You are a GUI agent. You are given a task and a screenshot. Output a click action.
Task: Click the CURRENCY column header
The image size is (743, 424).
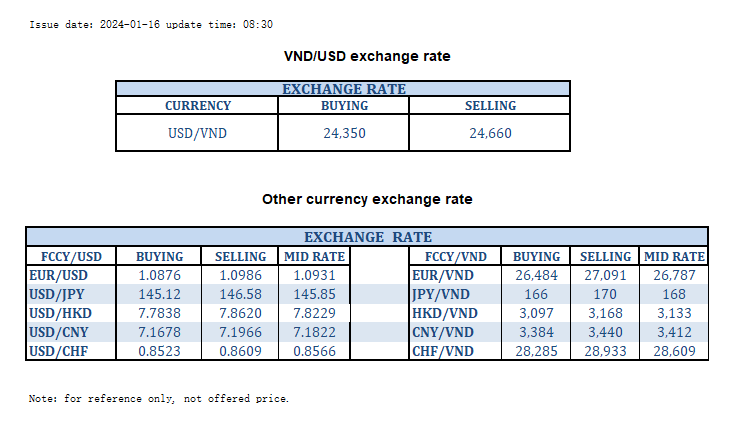point(197,106)
